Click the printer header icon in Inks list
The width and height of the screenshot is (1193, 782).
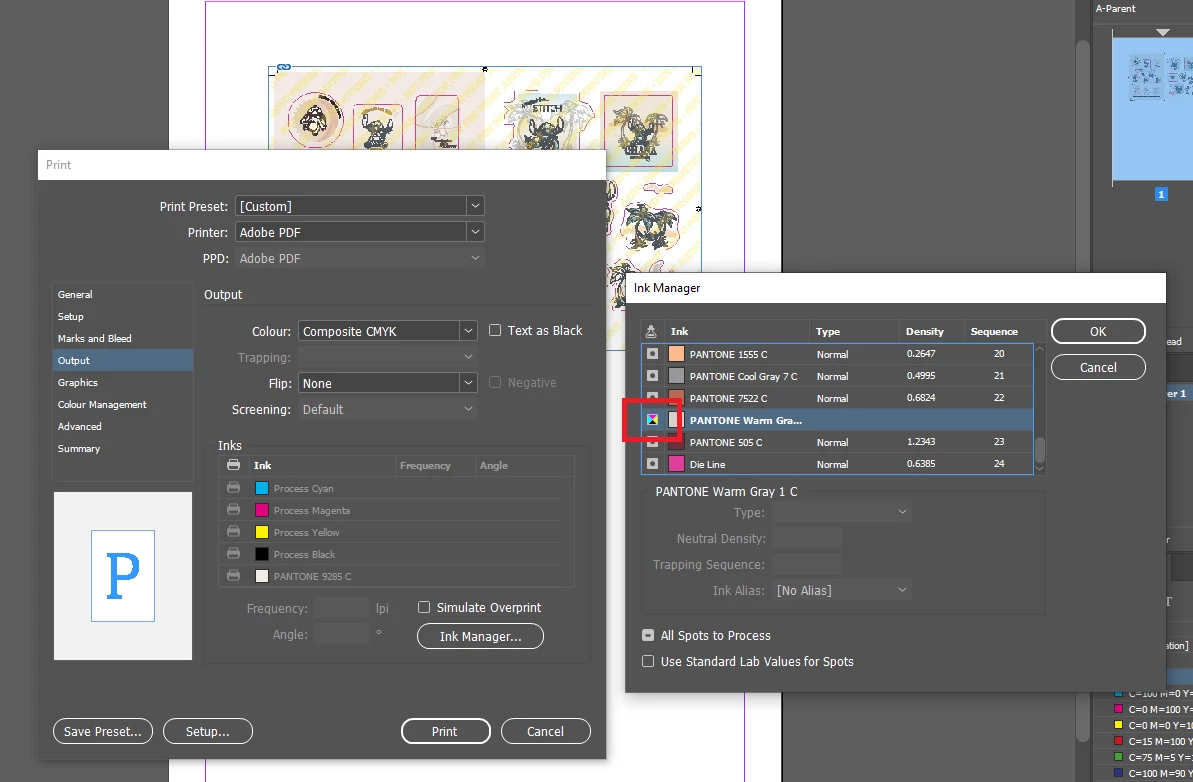pyautogui.click(x=234, y=465)
